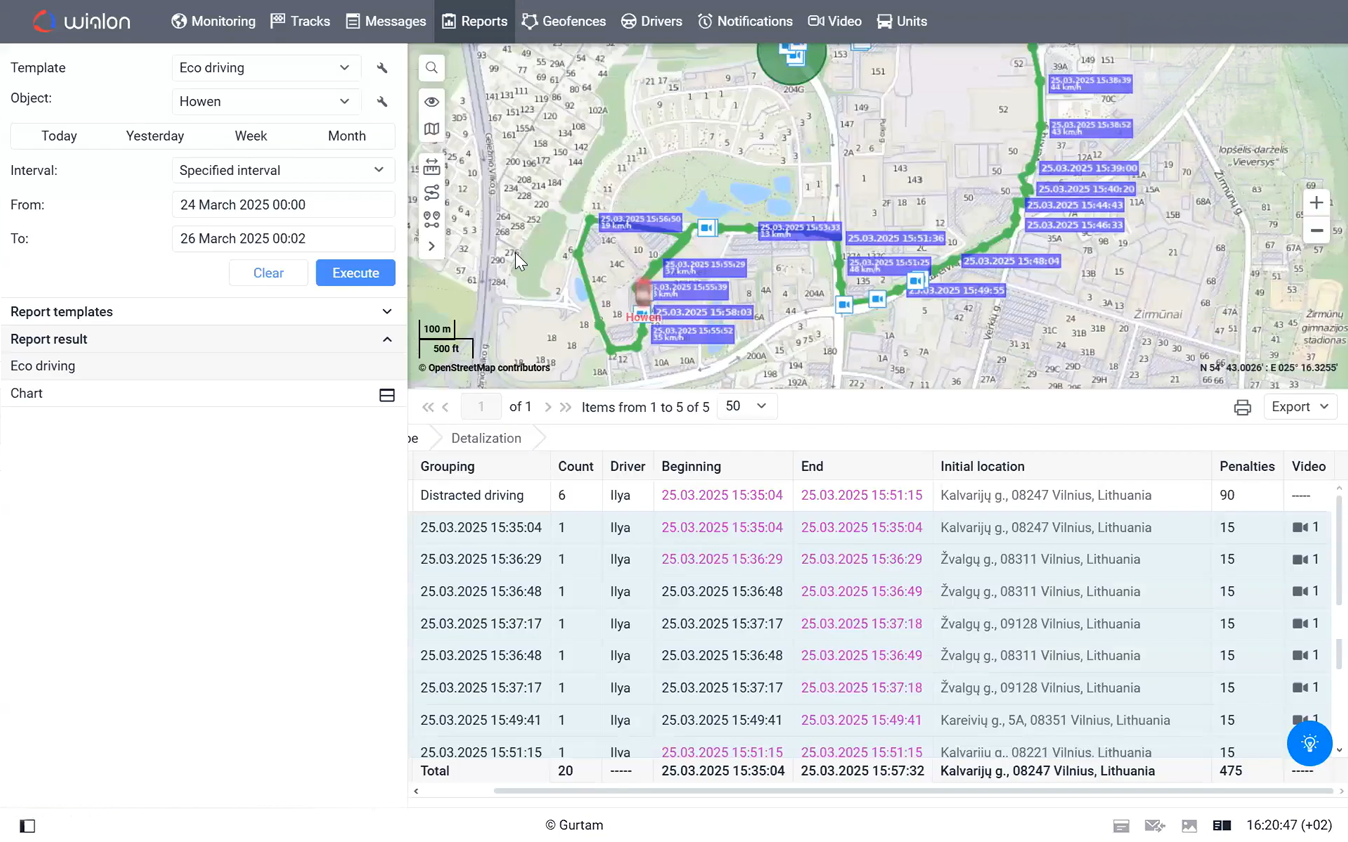Image resolution: width=1348 pixels, height=842 pixels.
Task: Open the picture icon in bottom bar
Action: [x=1189, y=826]
